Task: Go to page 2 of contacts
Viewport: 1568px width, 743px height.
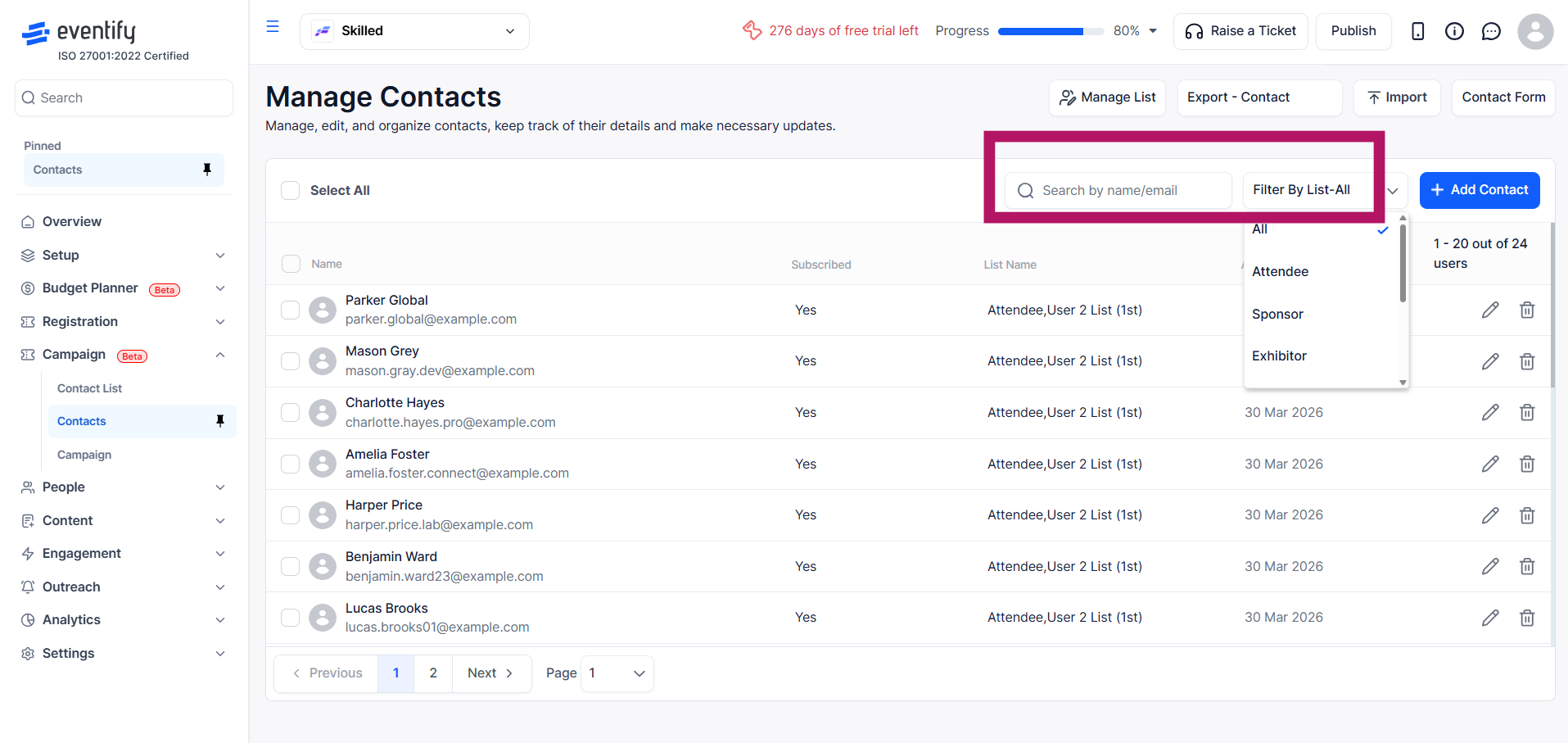Action: [433, 673]
